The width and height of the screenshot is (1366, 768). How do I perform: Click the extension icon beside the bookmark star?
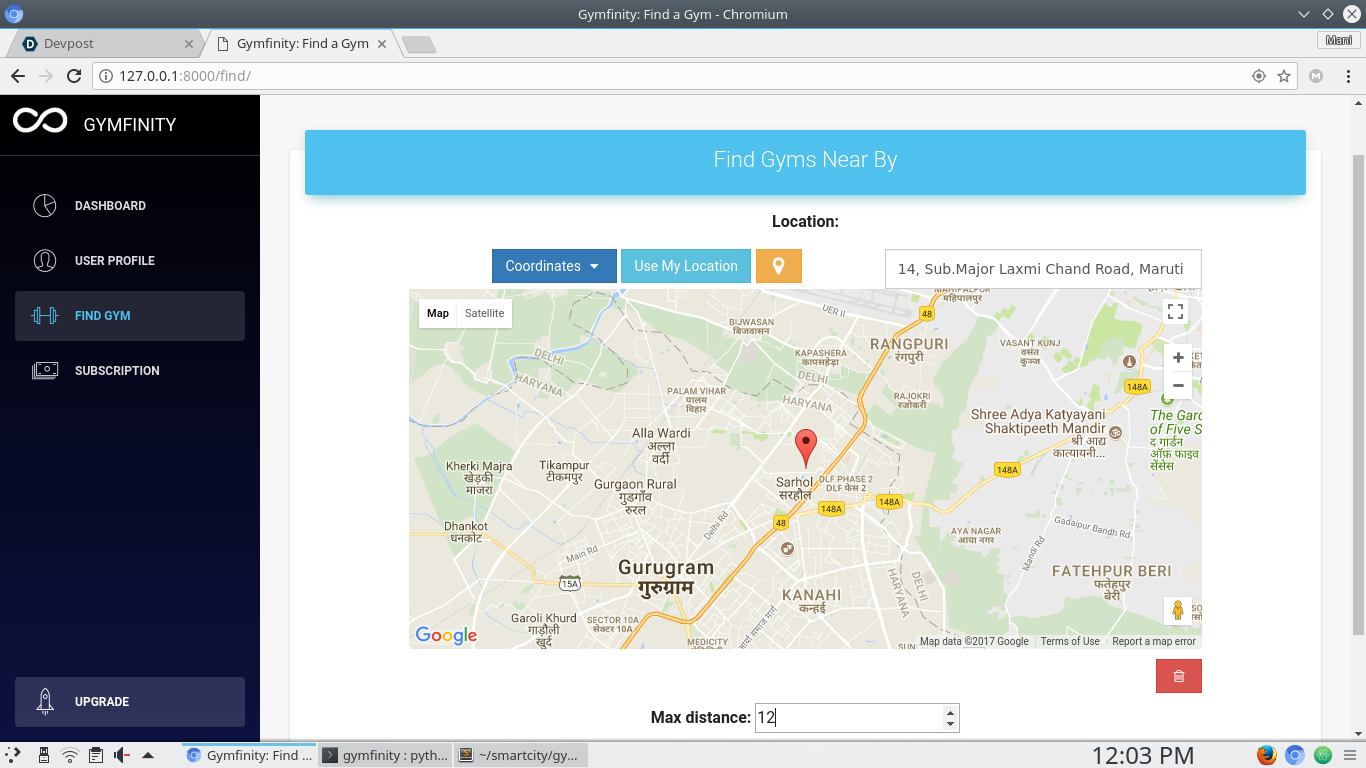point(1317,76)
